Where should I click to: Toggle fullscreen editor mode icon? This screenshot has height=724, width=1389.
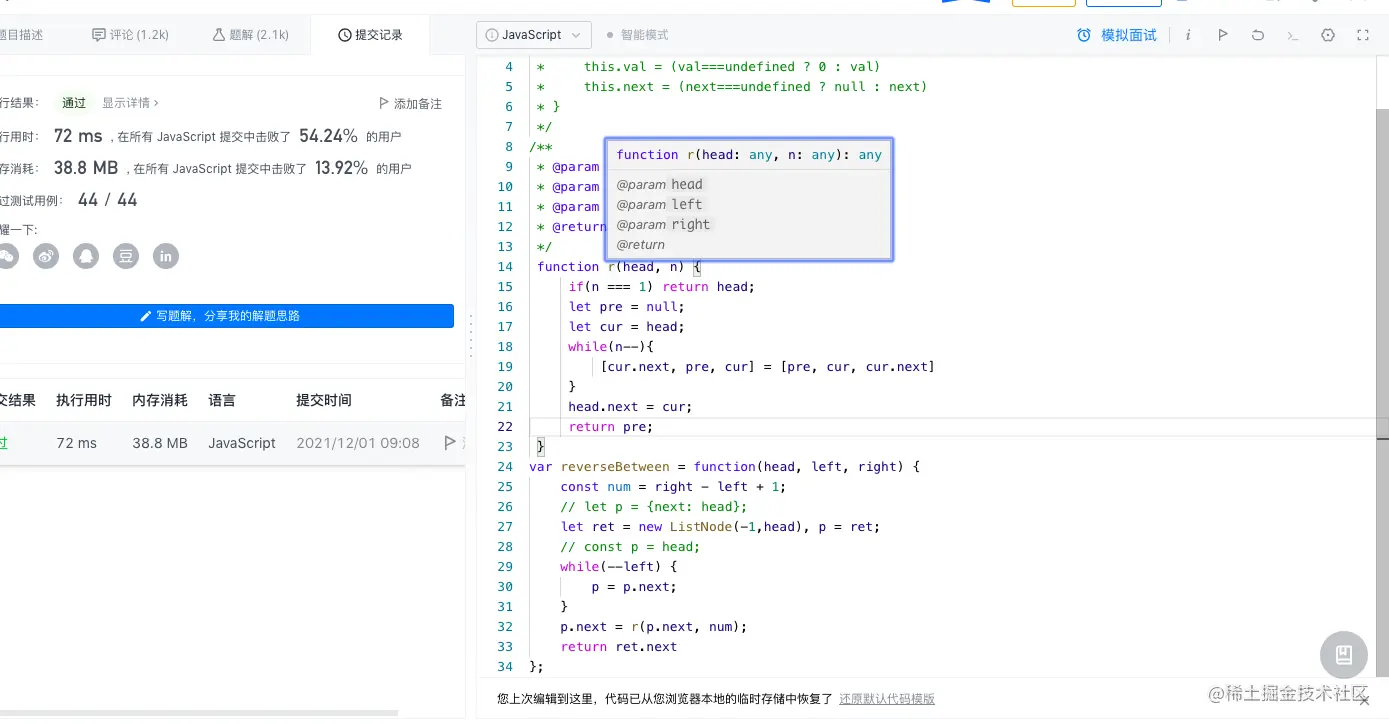click(1363, 35)
